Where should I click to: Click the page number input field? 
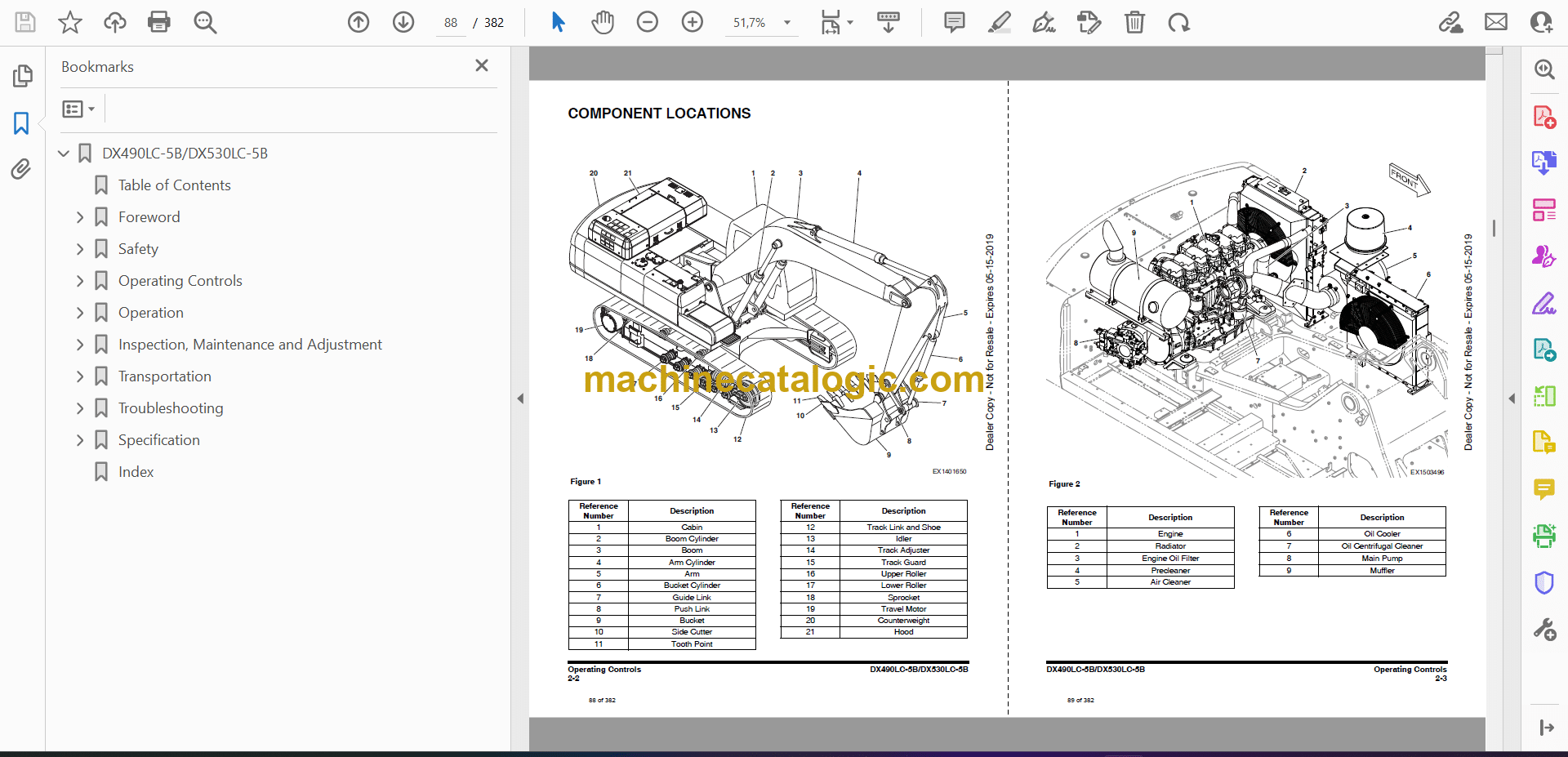[x=451, y=23]
